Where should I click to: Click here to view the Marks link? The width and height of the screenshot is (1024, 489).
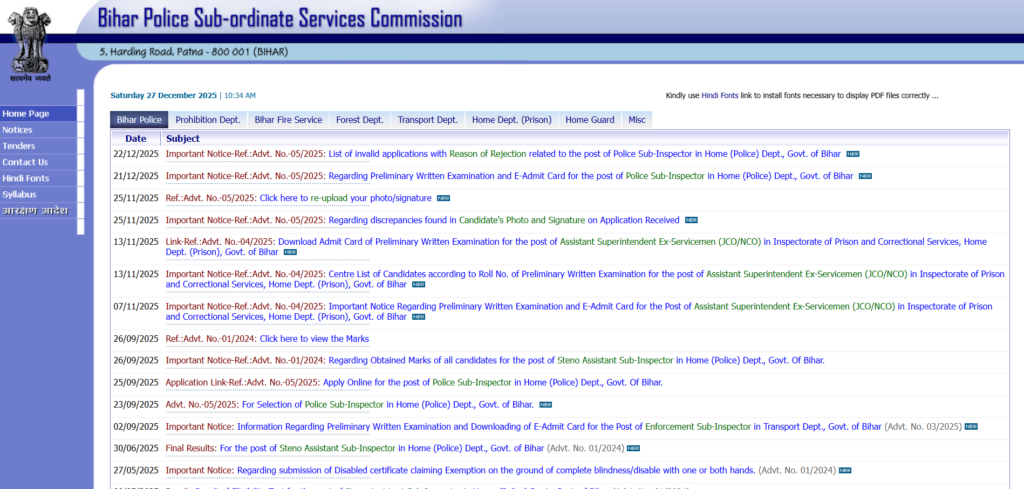[314, 339]
